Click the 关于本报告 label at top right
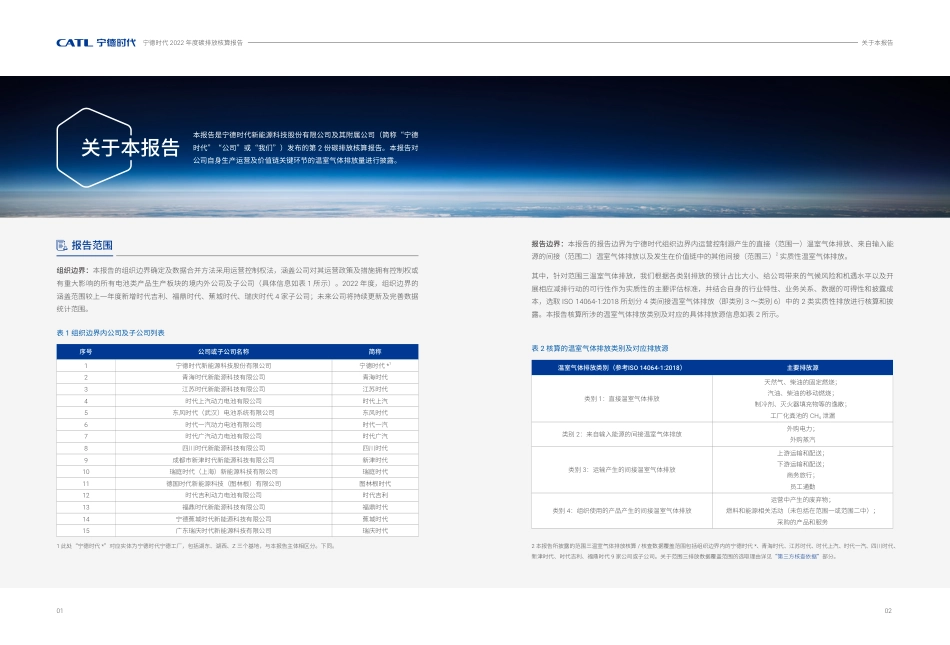This screenshot has width=950, height=645. pyautogui.click(x=877, y=43)
